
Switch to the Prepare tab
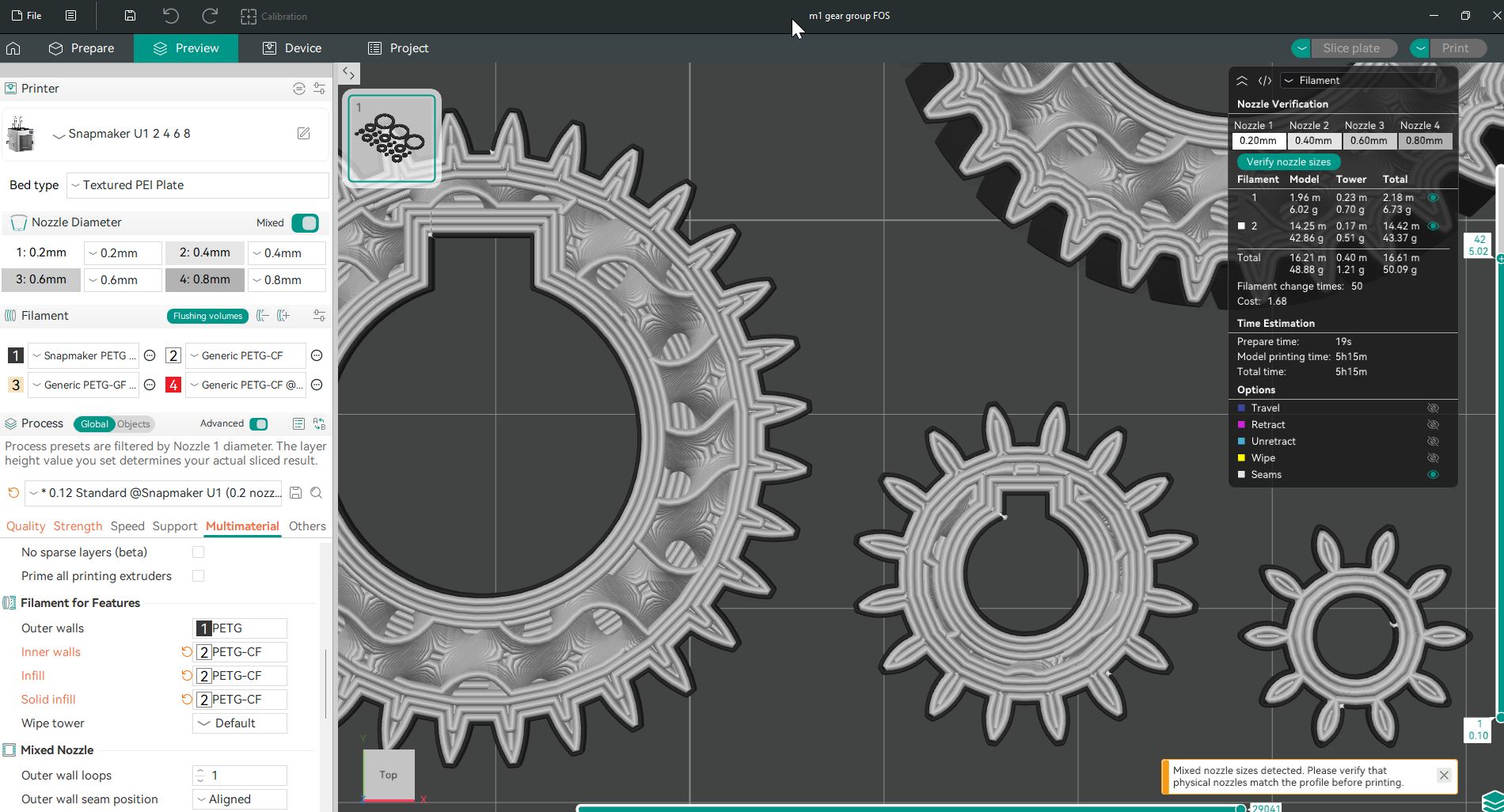tap(81, 48)
